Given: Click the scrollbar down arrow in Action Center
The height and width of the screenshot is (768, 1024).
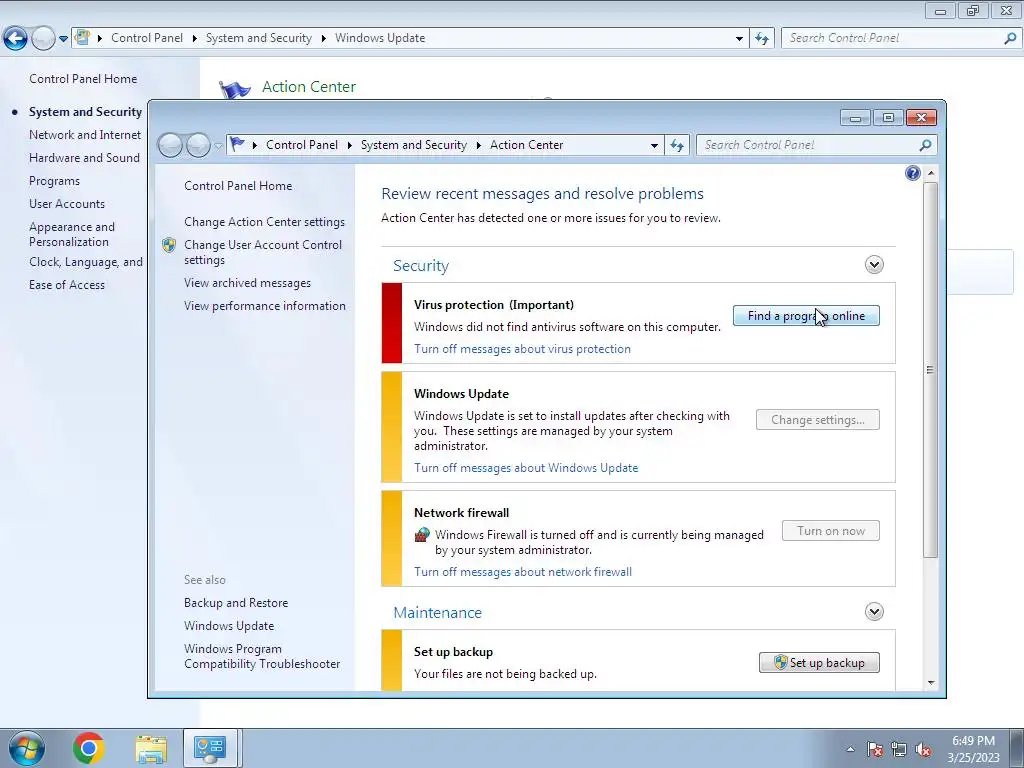Looking at the screenshot, I should 931,682.
